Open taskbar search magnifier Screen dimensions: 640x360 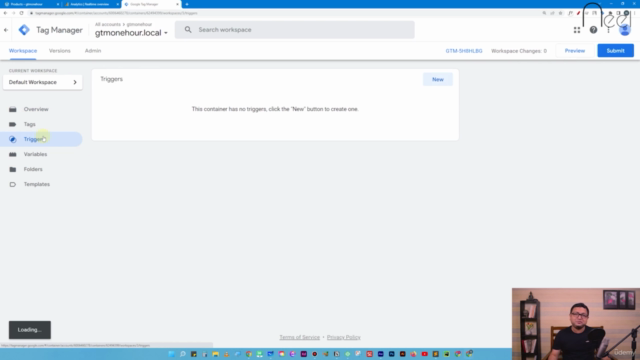click(183, 354)
